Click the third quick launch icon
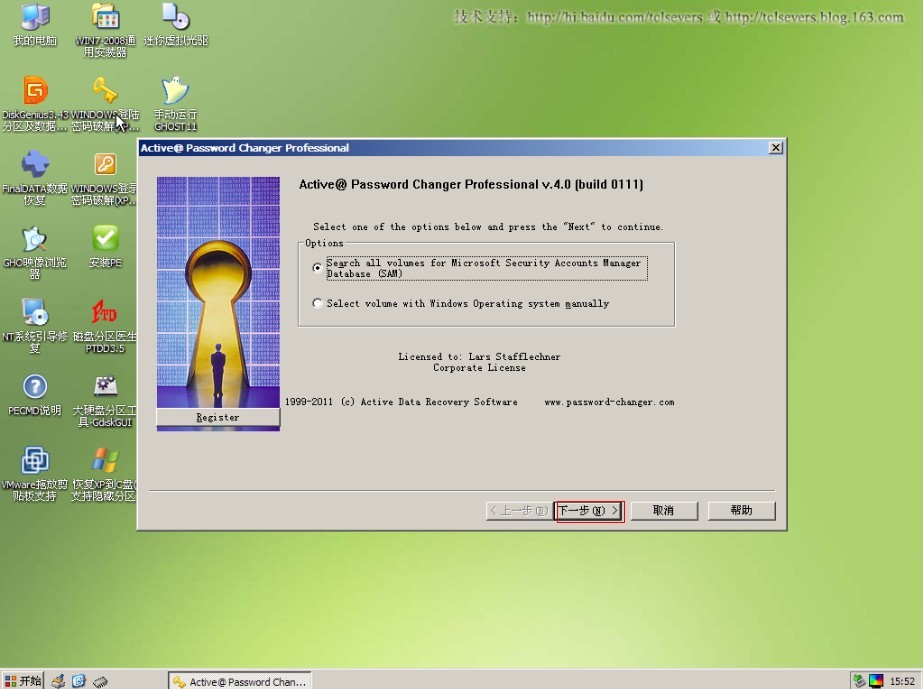 pyautogui.click(x=100, y=681)
